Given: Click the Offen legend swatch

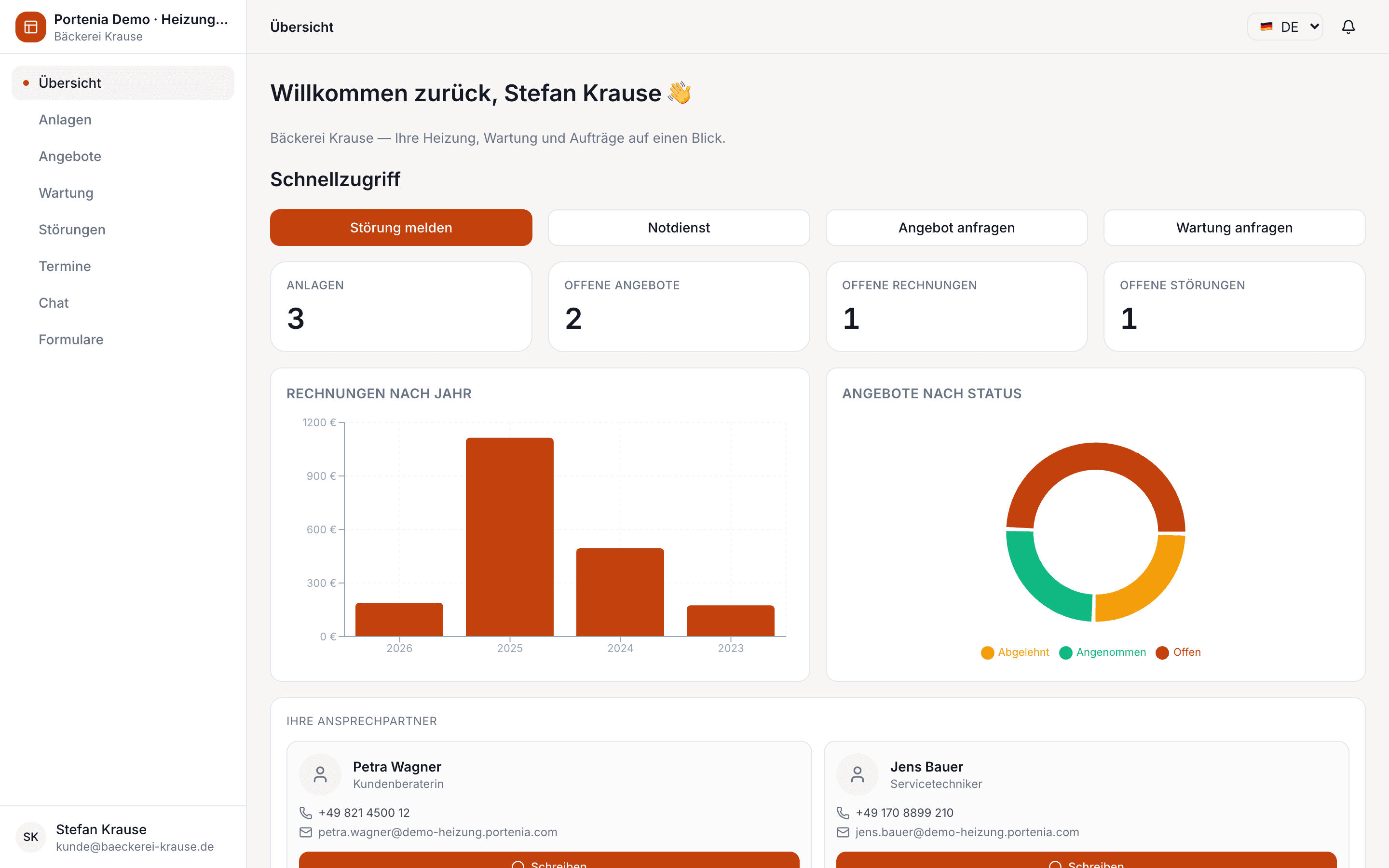Looking at the screenshot, I should (x=1162, y=653).
